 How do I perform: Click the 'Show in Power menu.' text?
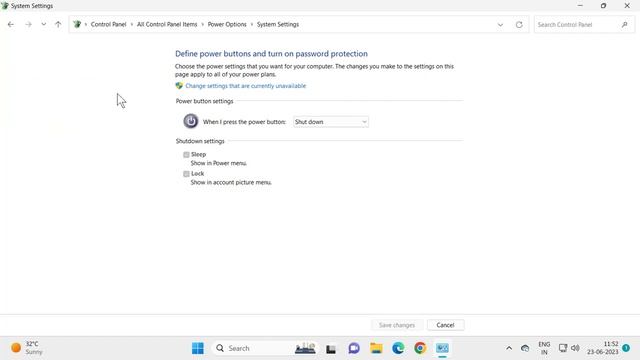pyautogui.click(x=219, y=163)
